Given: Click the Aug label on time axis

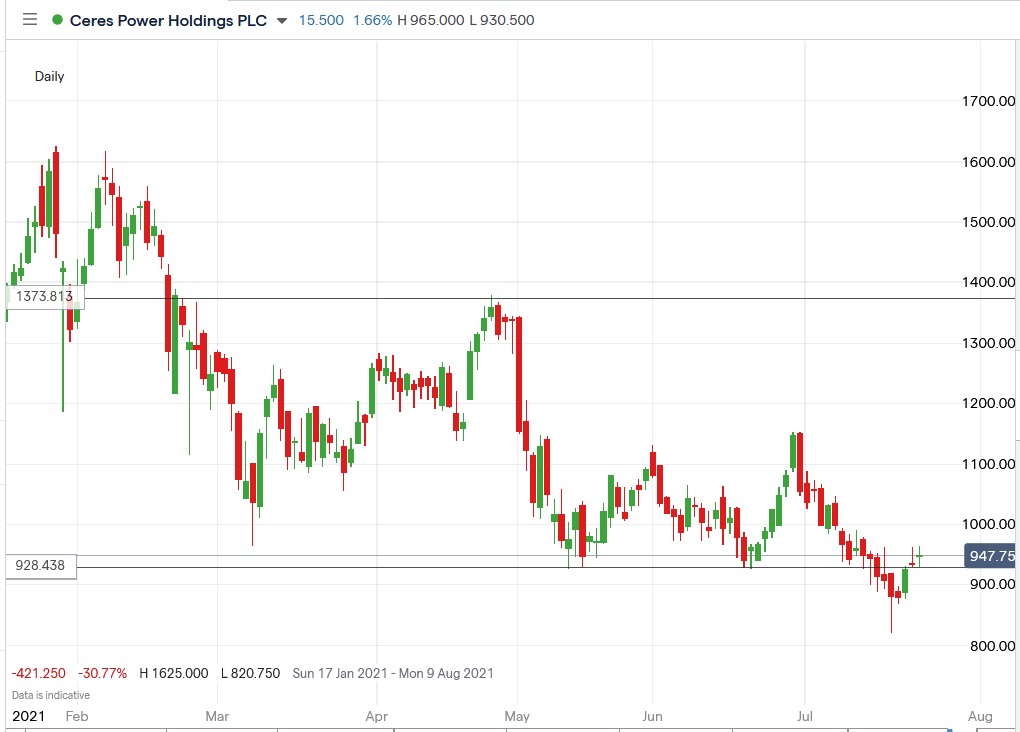Looking at the screenshot, I should tap(980, 716).
